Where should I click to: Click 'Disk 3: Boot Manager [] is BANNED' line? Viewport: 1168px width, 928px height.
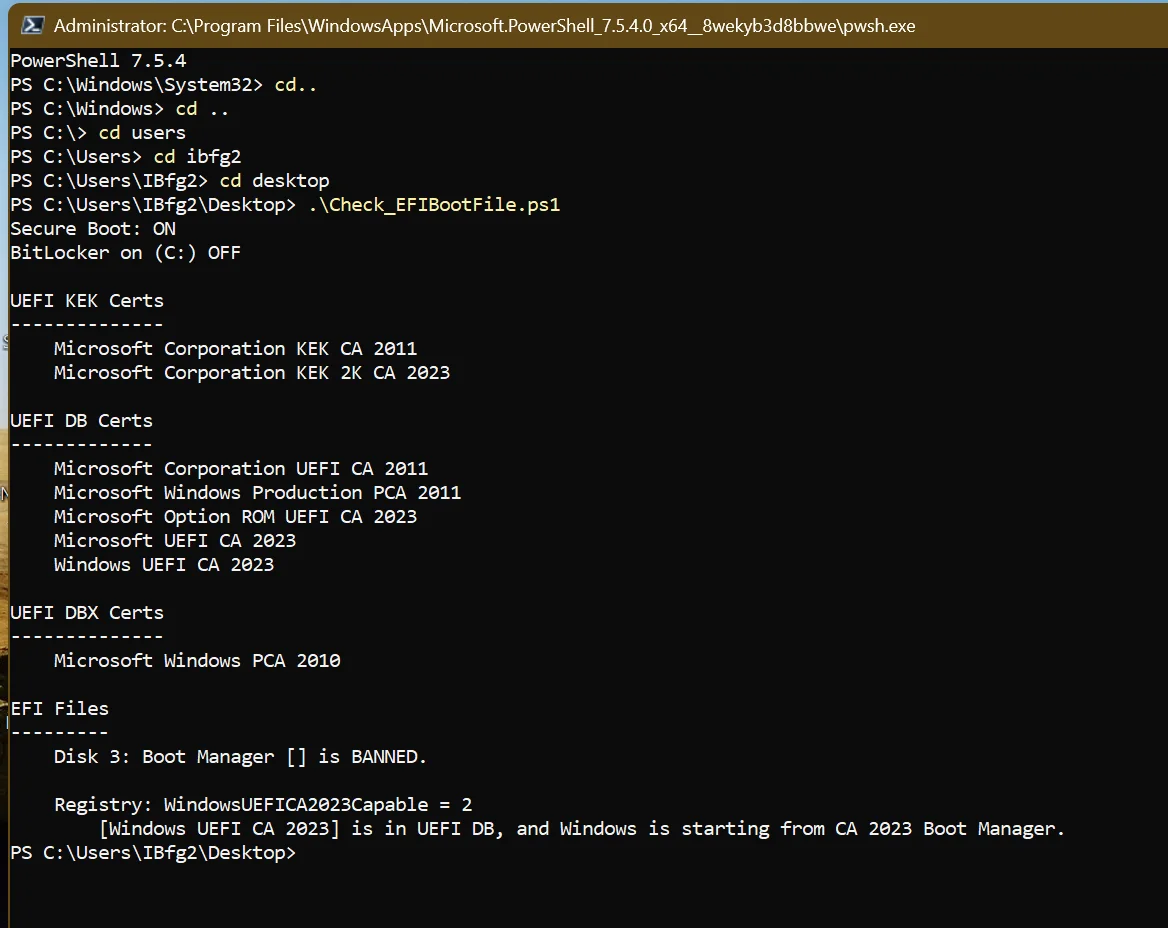point(240,757)
